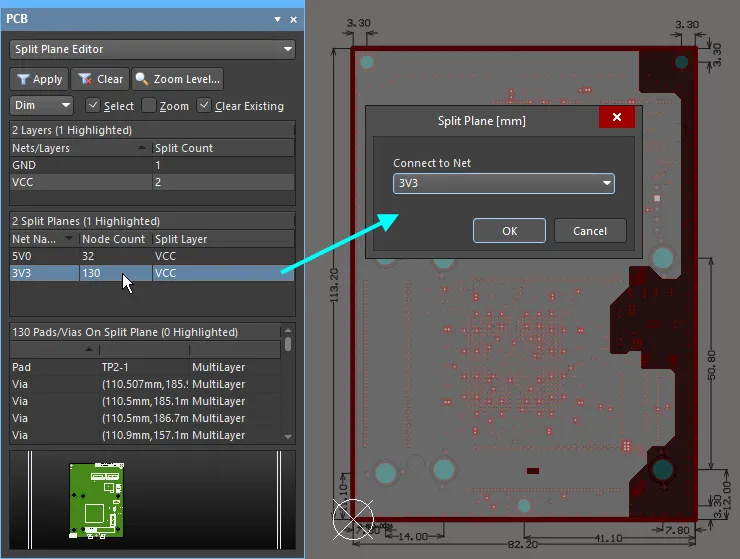Image resolution: width=740 pixels, height=559 pixels.
Task: Select the 5V0 split plane row
Action: pos(152,256)
